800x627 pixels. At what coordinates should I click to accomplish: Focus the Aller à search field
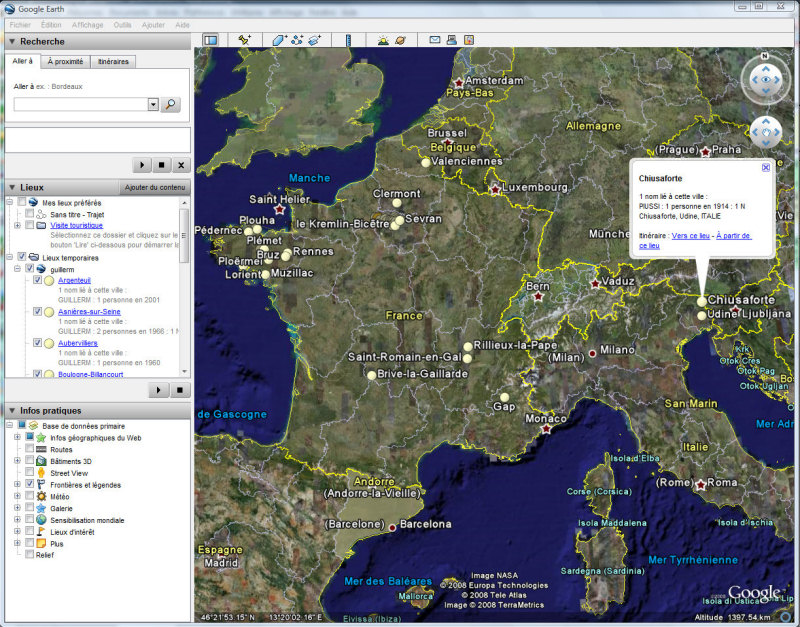81,104
